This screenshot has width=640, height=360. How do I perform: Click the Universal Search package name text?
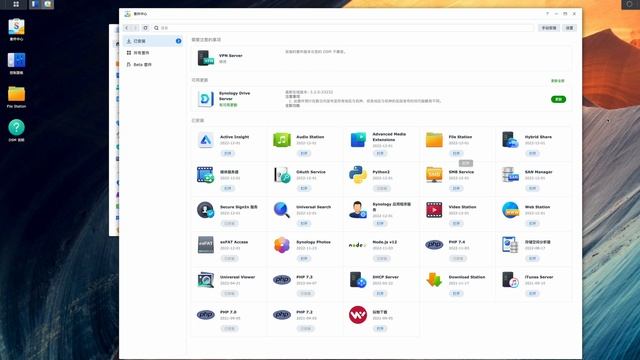[313, 207]
